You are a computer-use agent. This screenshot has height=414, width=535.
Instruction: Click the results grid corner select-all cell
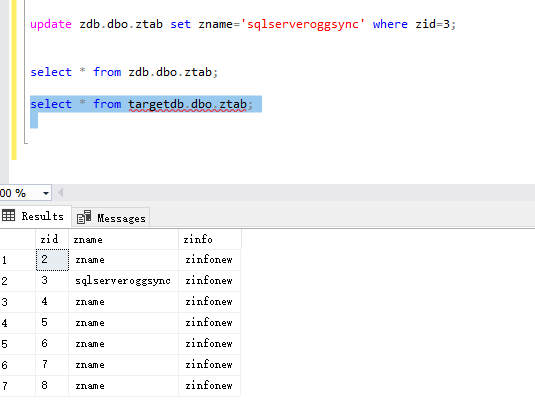pos(18,239)
